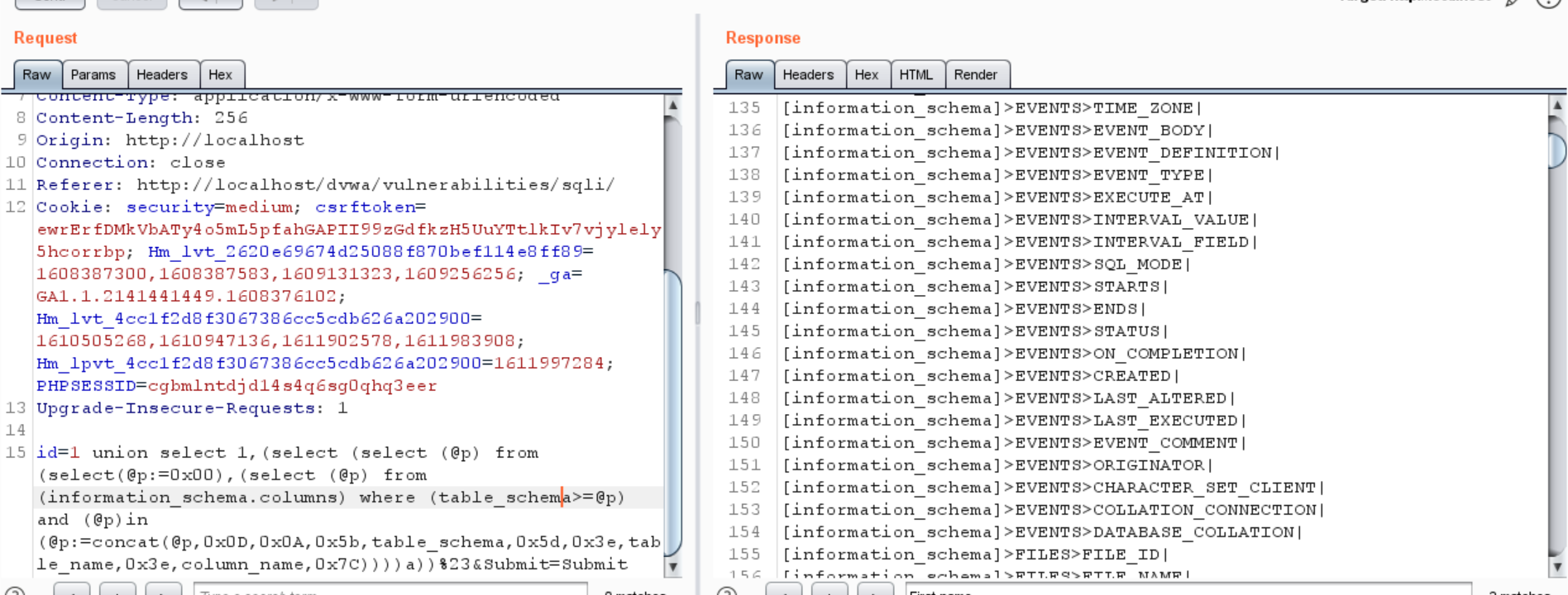
Task: Click response line 136 EVENTS>EVENT_BODY
Action: [998, 131]
